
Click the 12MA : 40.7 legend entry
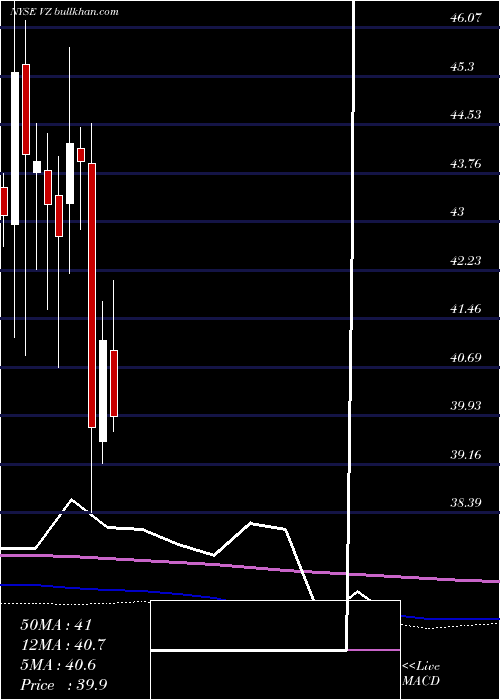pos(63,644)
